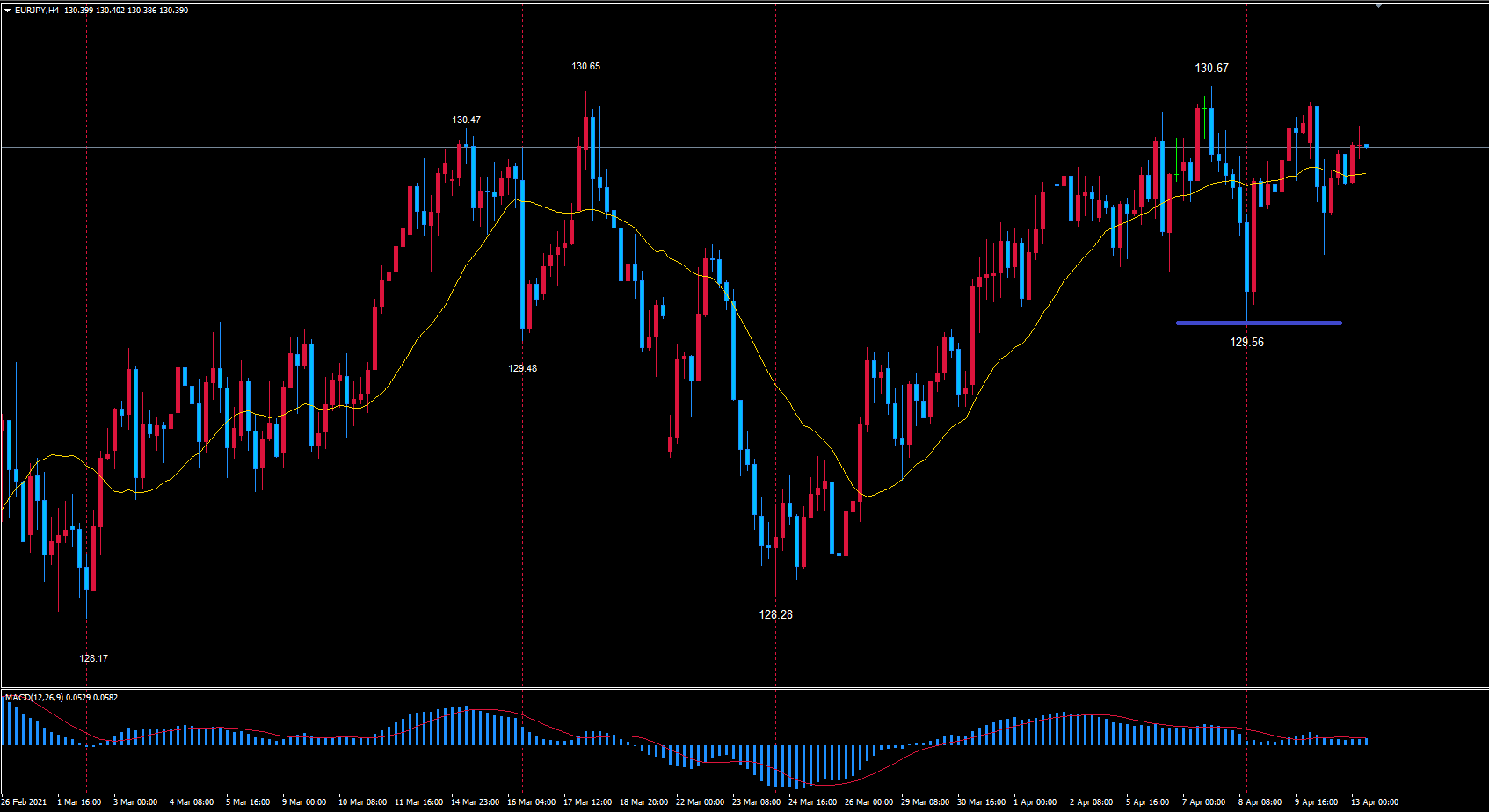Click the 1 Mar 16:00 time axis label
Viewport: 1489px width, 812px height.
[79, 801]
